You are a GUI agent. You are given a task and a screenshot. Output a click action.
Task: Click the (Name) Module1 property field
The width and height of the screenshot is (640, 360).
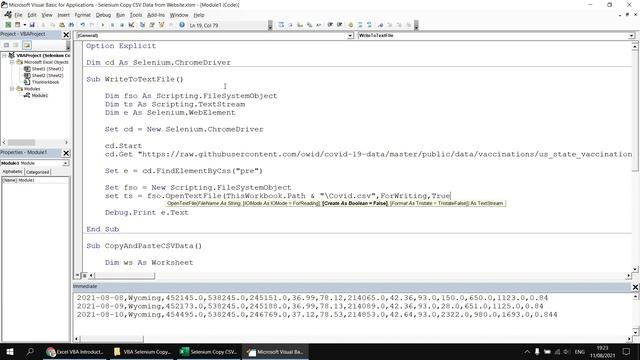[36, 180]
